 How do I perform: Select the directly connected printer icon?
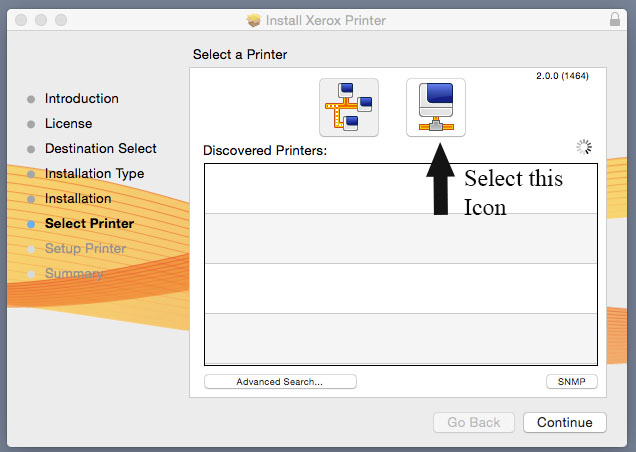(435, 107)
